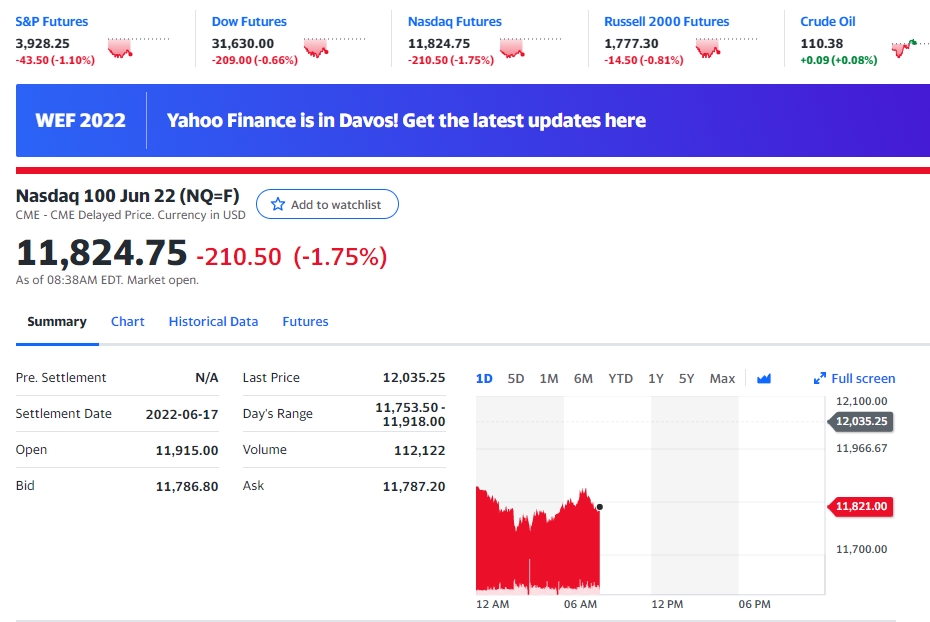The image size is (930, 622).
Task: Open the Dow Futures mini sparkline chart
Action: pyautogui.click(x=335, y=47)
